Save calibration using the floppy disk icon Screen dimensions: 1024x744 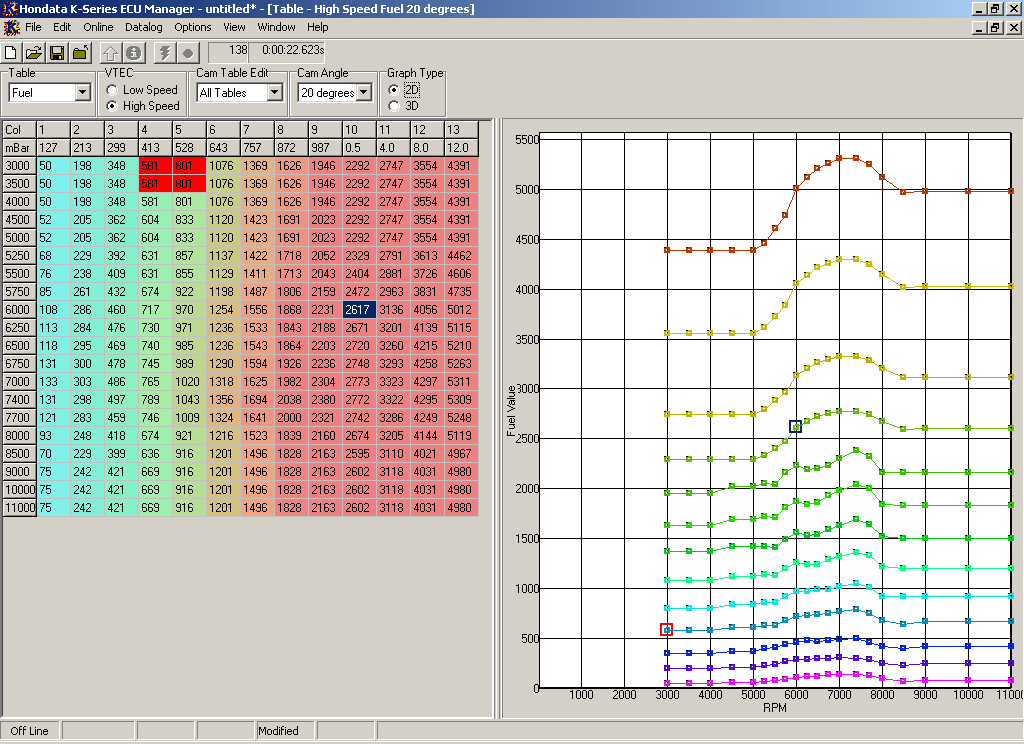pos(57,53)
